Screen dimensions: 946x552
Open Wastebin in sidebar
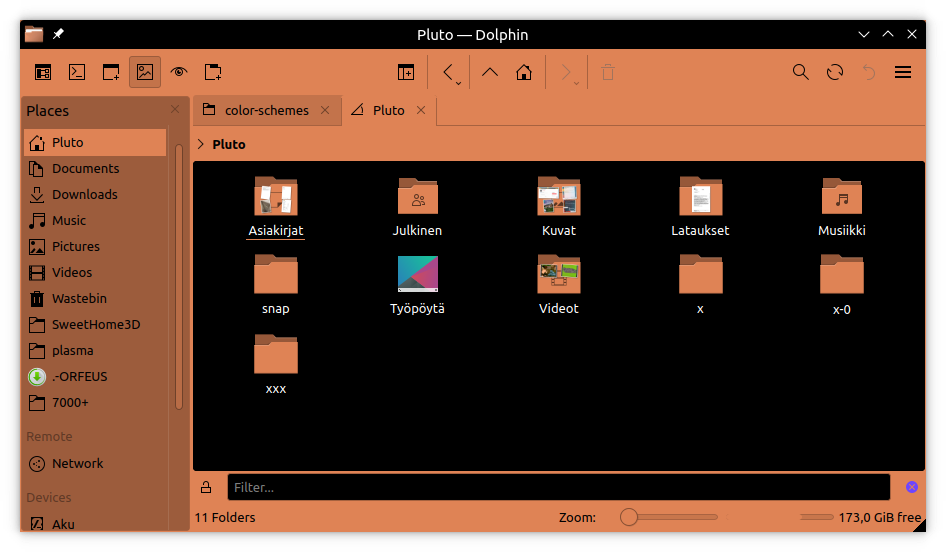[95, 298]
